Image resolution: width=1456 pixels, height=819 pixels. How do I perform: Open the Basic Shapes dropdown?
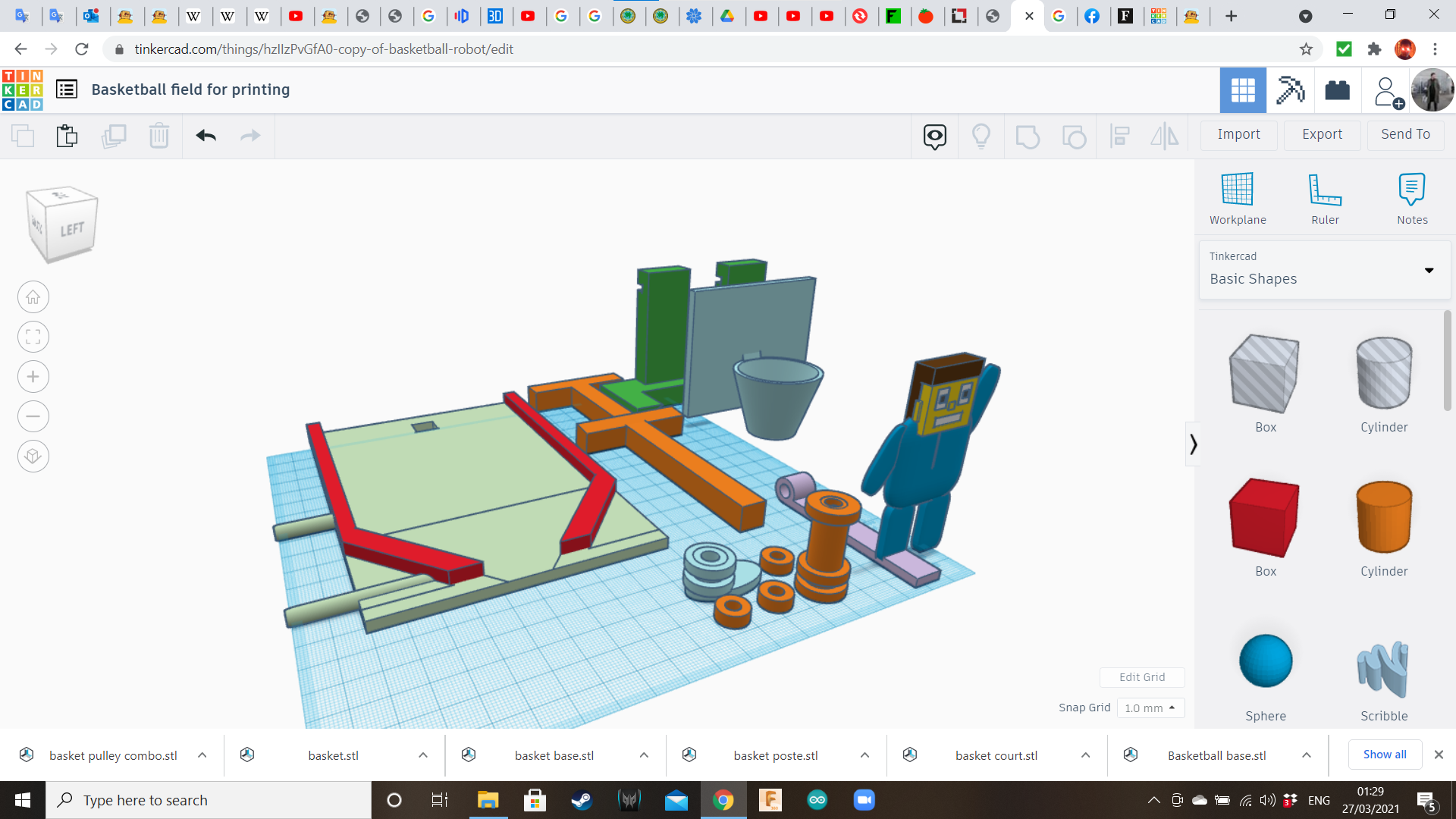(x=1324, y=270)
